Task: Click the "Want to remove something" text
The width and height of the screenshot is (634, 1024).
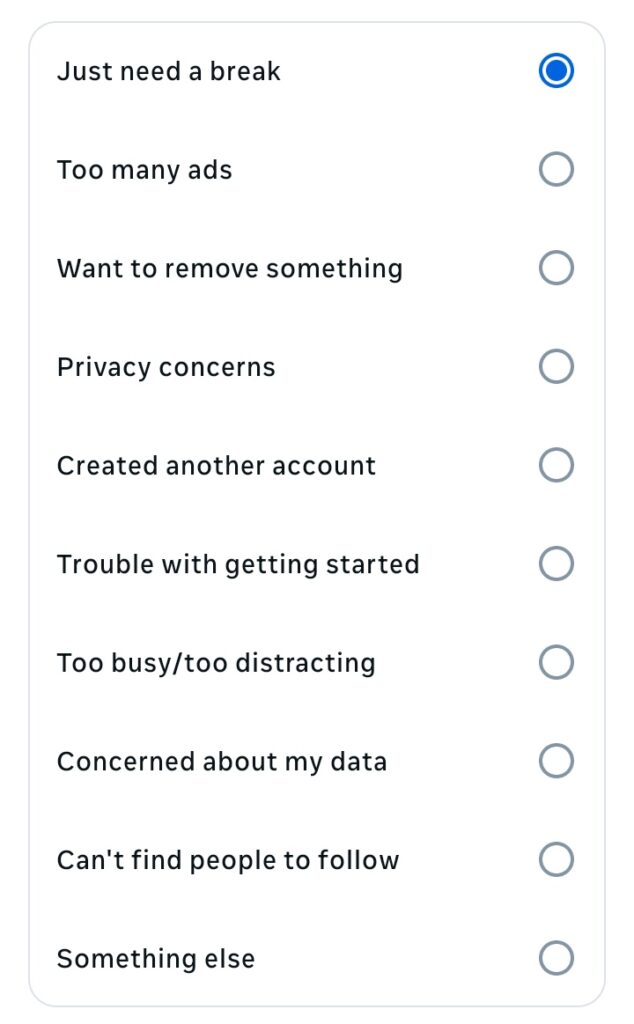Action: 229,269
